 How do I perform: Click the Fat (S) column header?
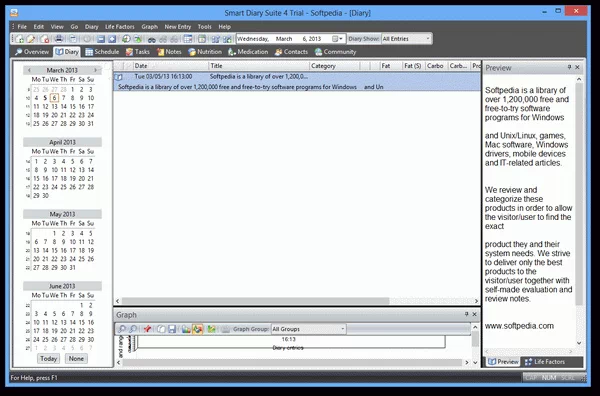pyautogui.click(x=414, y=66)
